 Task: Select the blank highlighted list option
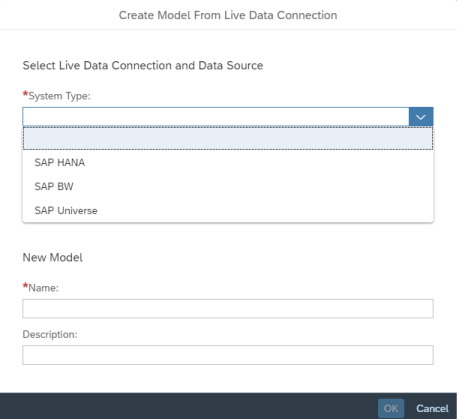pos(228,138)
